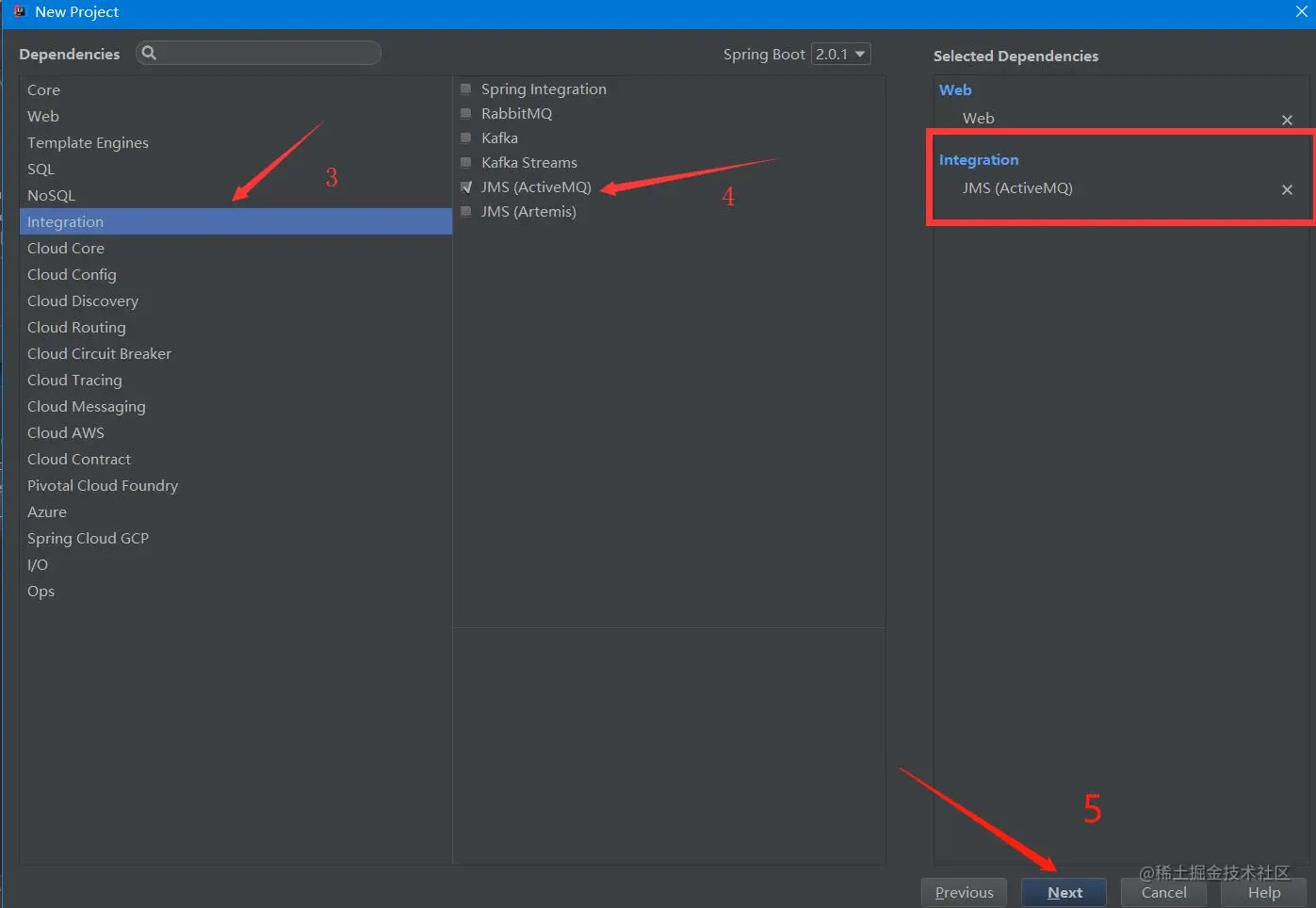Choose the SQL category
Image resolution: width=1316 pixels, height=908 pixels.
236,169
